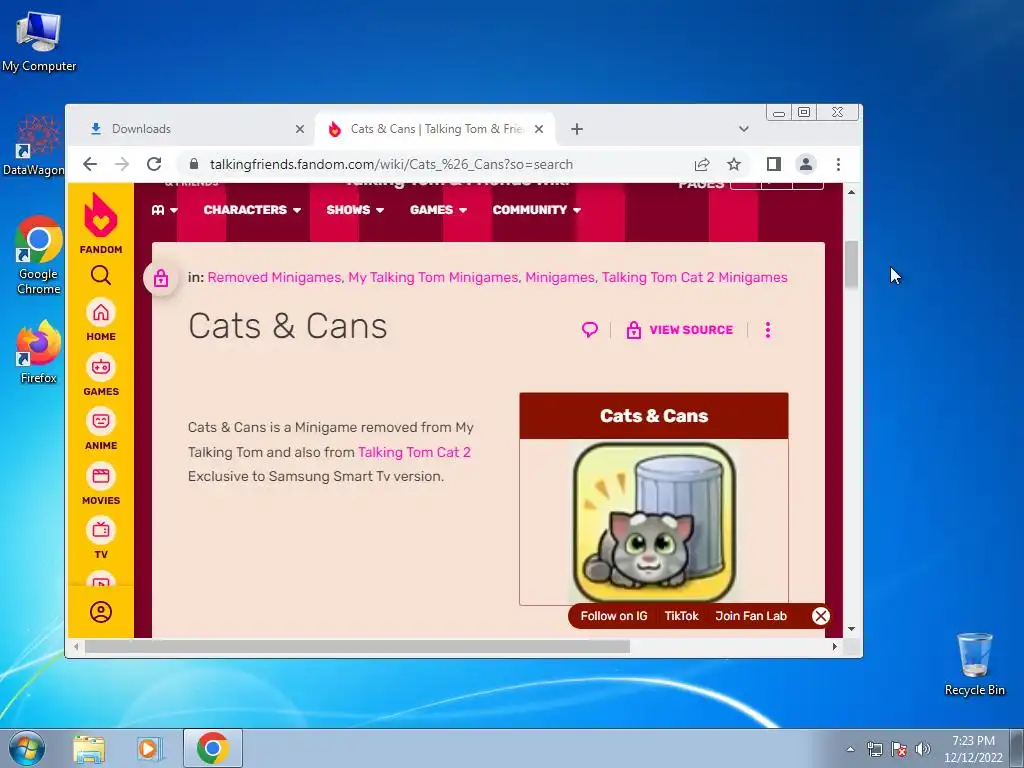The height and width of the screenshot is (768, 1024).
Task: Launch Firefox from the desktop
Action: tap(39, 352)
